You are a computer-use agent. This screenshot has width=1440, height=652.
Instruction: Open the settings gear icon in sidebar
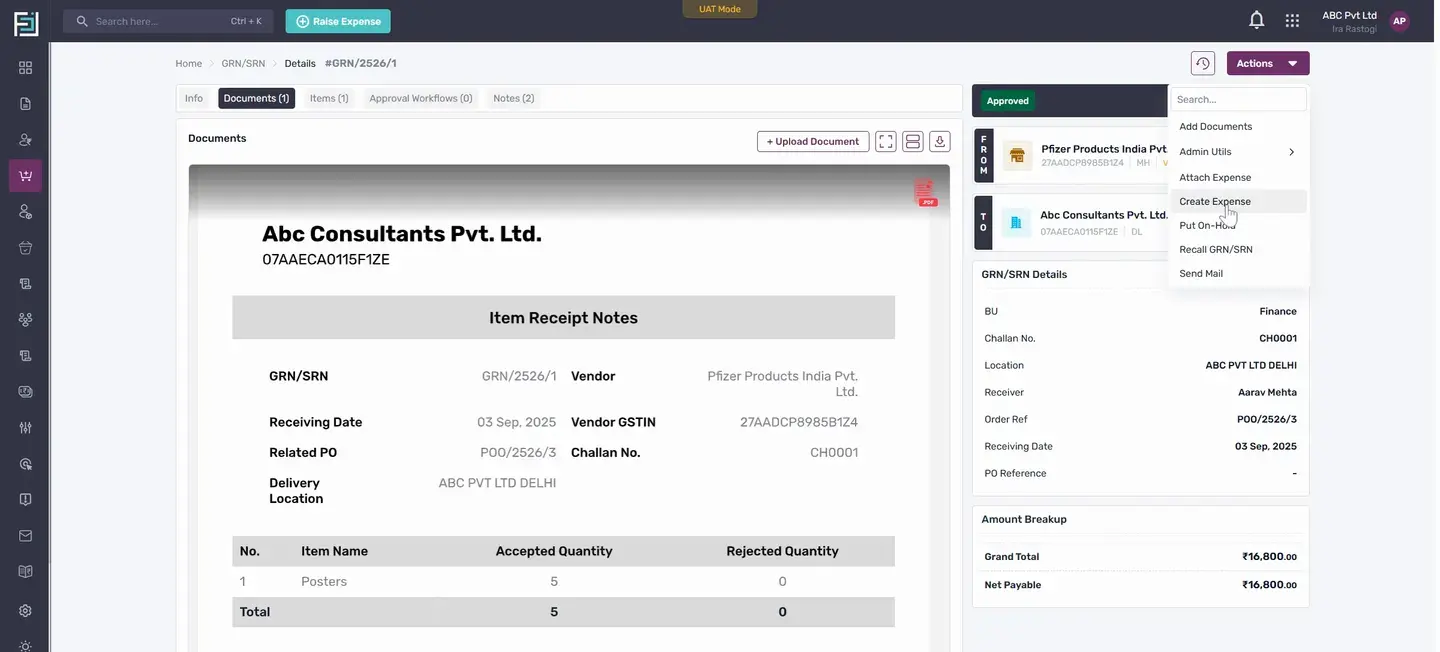coord(25,611)
